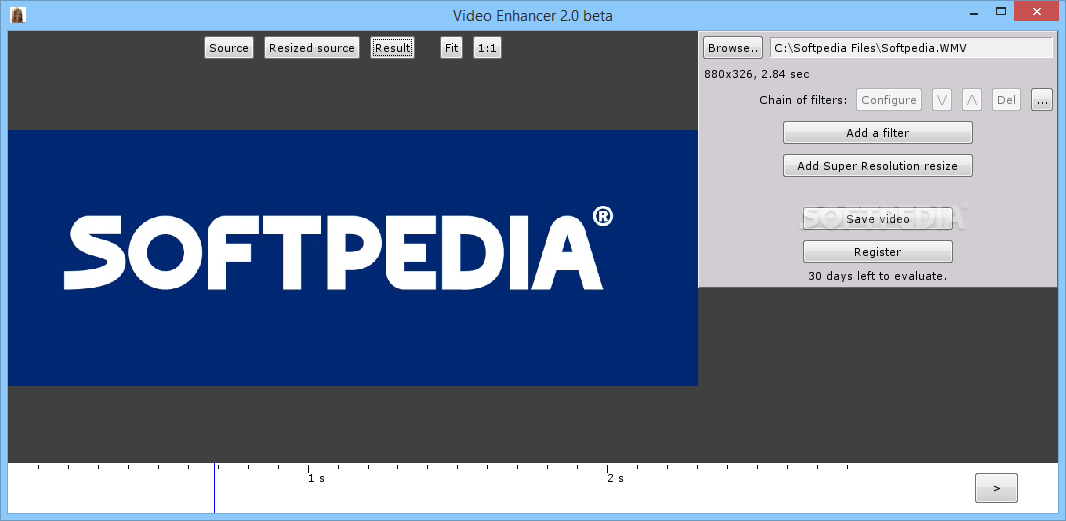Maximize the Video Enhancer window

click(1001, 12)
